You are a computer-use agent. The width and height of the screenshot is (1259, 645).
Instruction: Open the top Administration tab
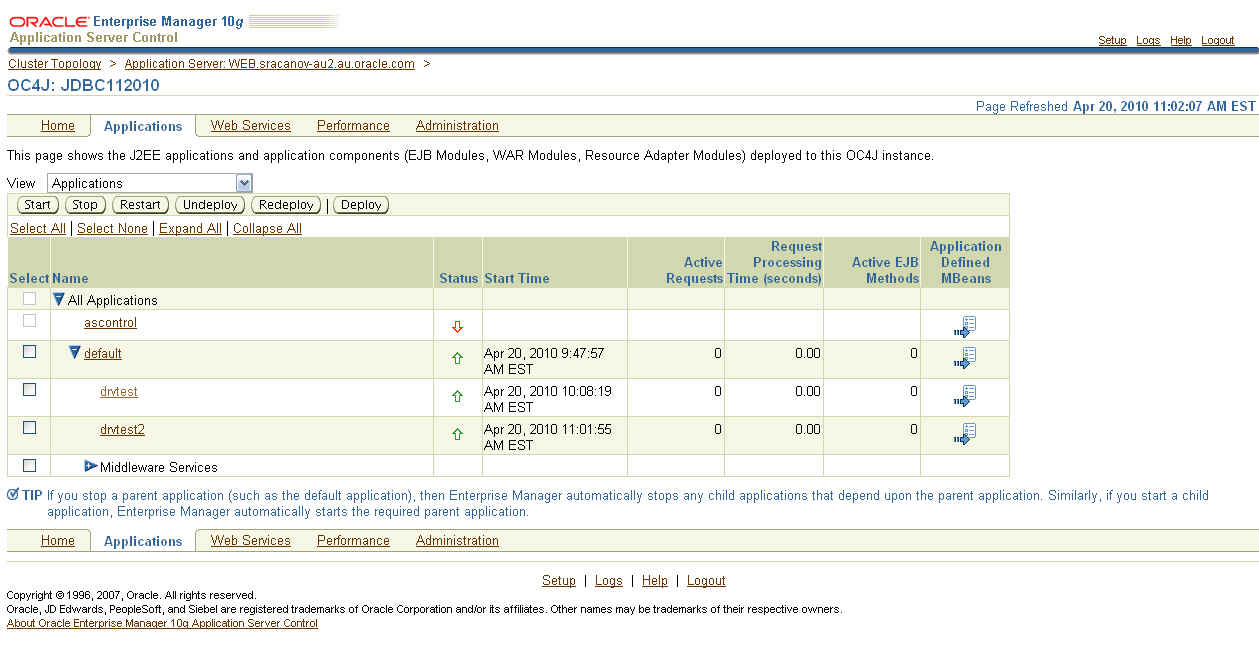pyautogui.click(x=457, y=125)
